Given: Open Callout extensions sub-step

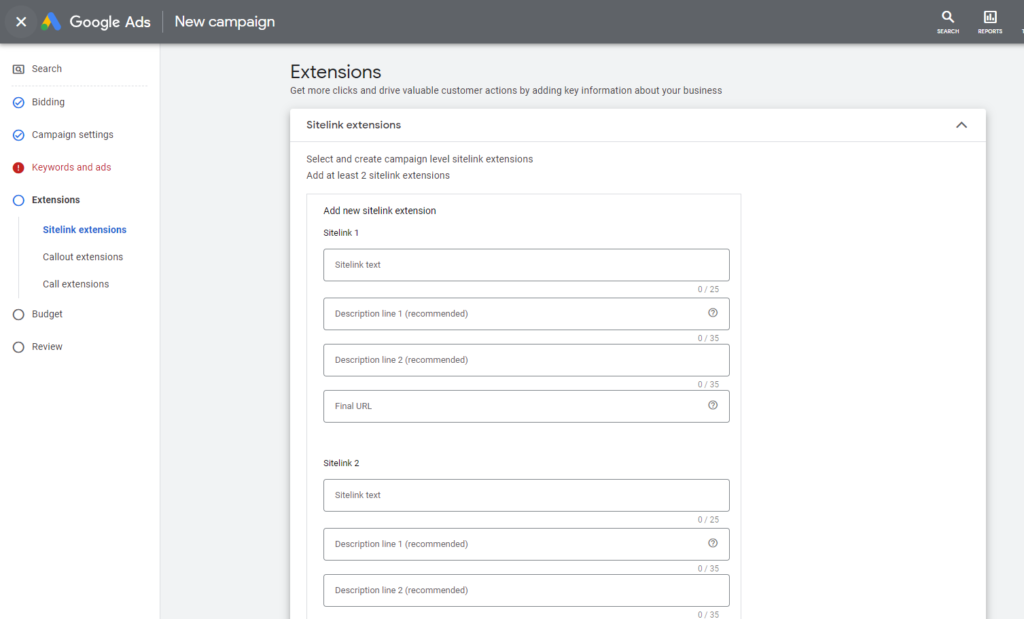Looking at the screenshot, I should 83,257.
